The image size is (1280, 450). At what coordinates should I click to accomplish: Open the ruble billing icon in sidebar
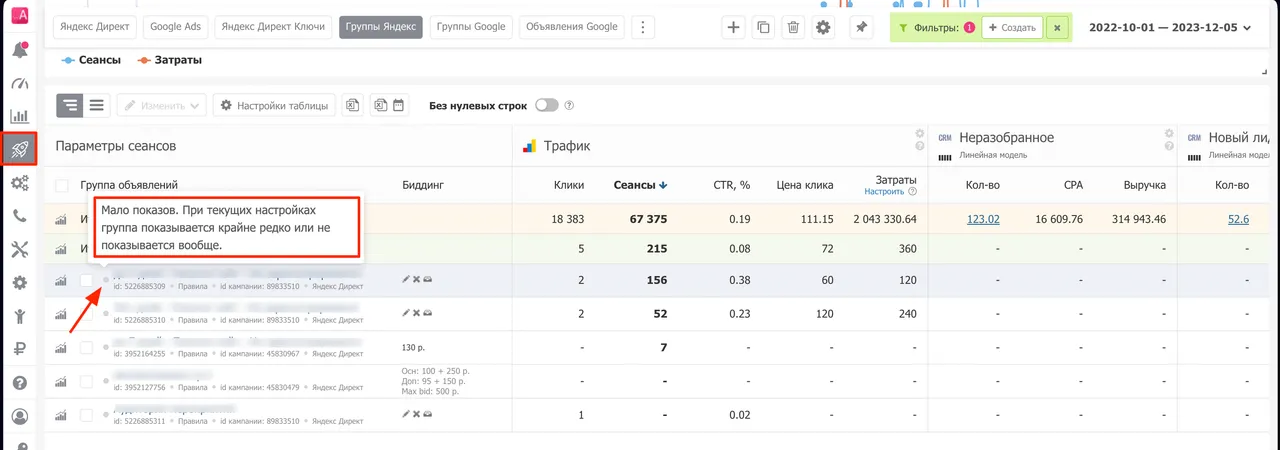19,350
